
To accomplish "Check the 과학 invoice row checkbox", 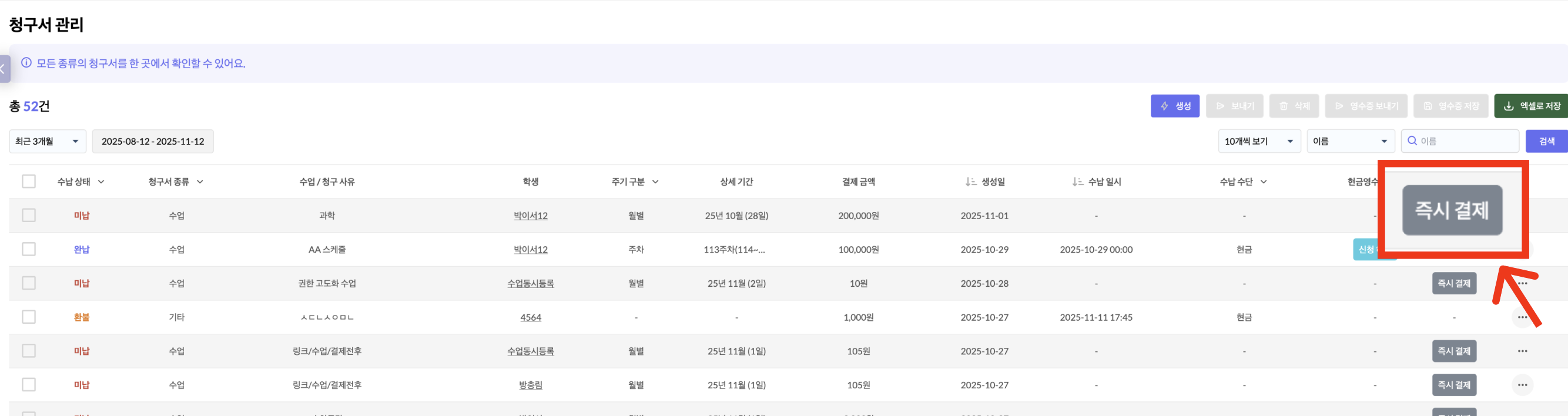I will point(29,215).
